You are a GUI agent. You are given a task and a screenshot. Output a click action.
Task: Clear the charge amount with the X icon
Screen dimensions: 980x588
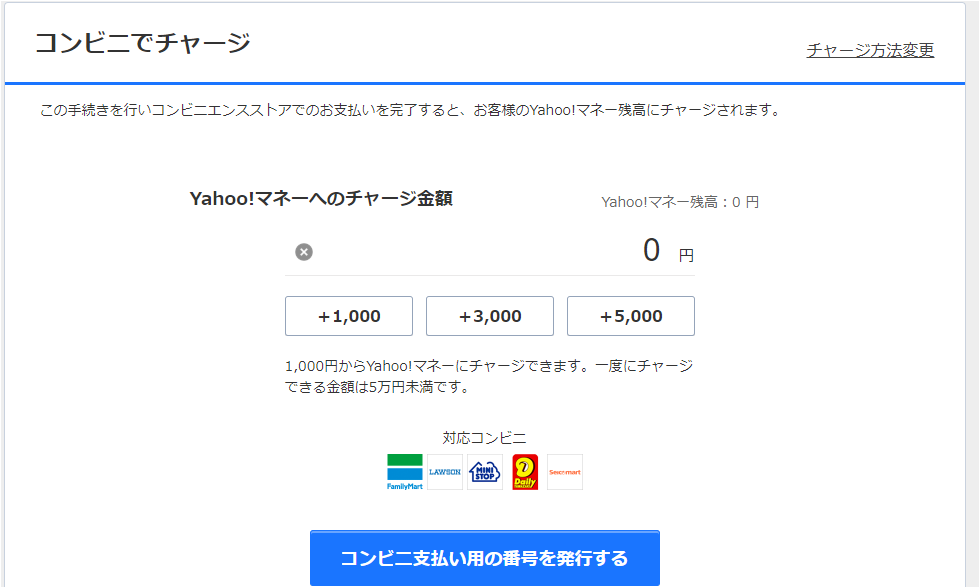click(304, 252)
